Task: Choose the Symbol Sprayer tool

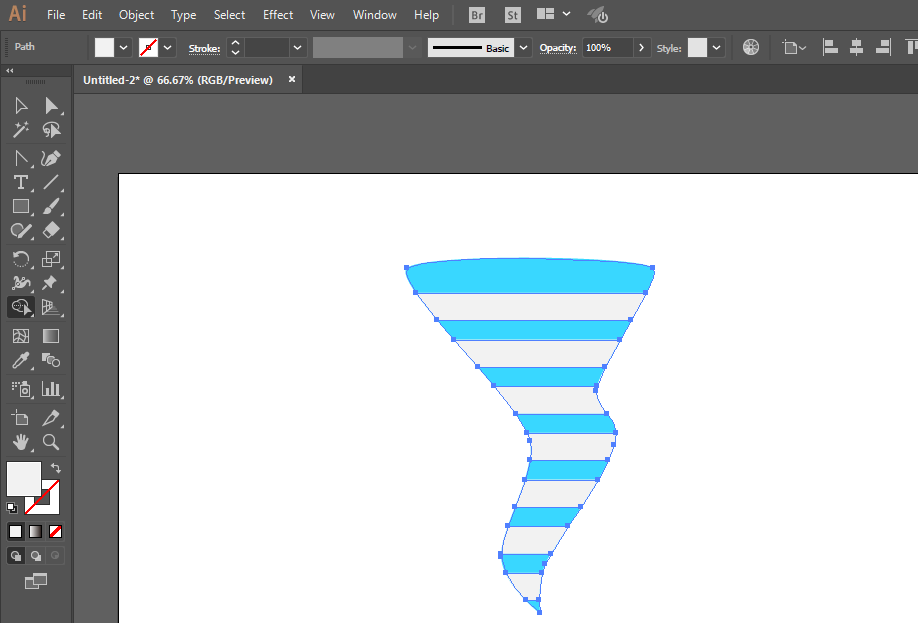Action: point(21,389)
